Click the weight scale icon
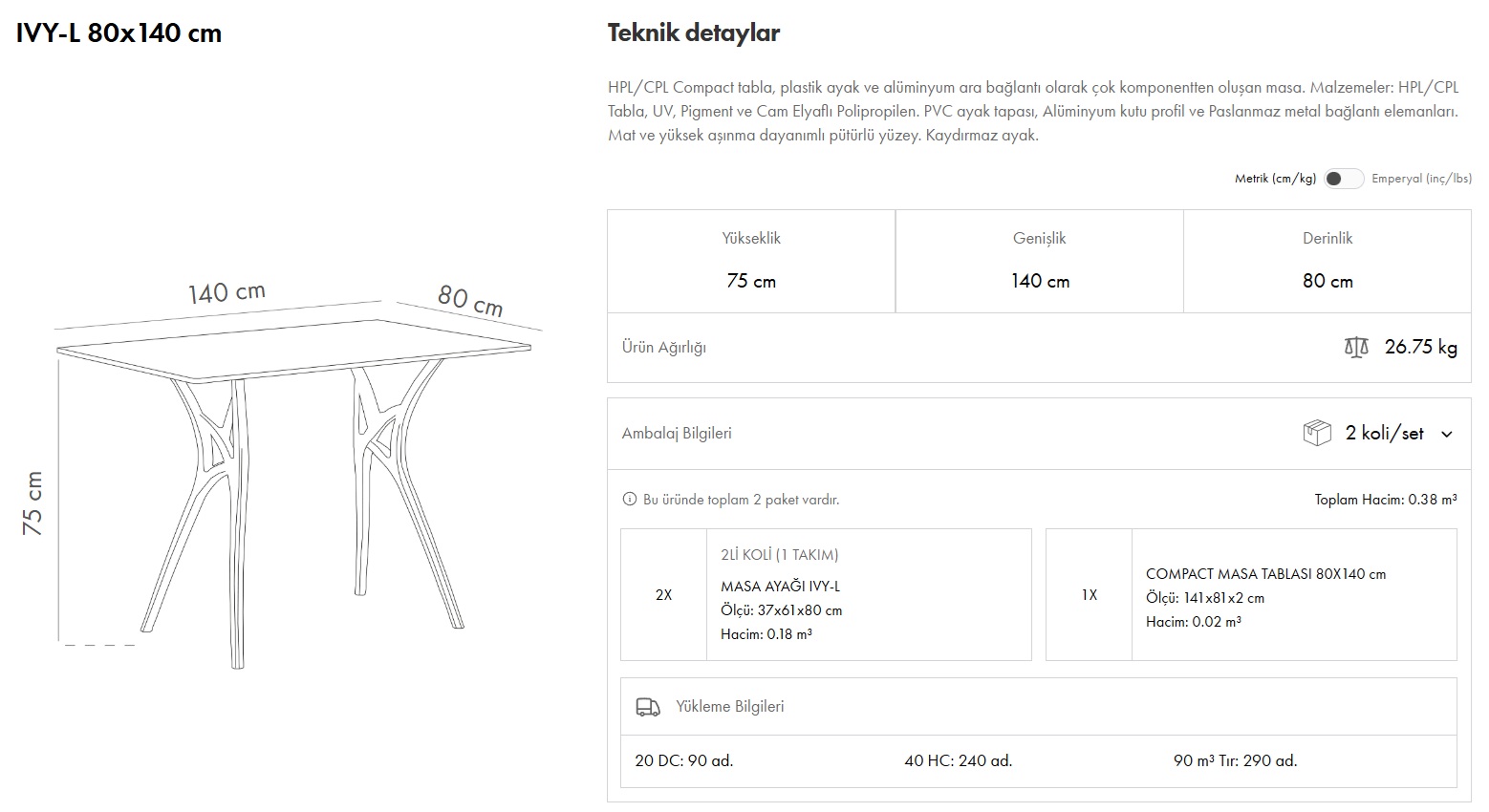The width and height of the screenshot is (1489, 812). (x=1356, y=347)
